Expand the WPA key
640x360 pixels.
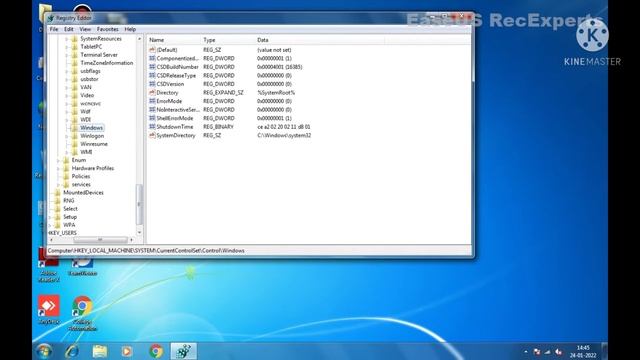[50, 225]
